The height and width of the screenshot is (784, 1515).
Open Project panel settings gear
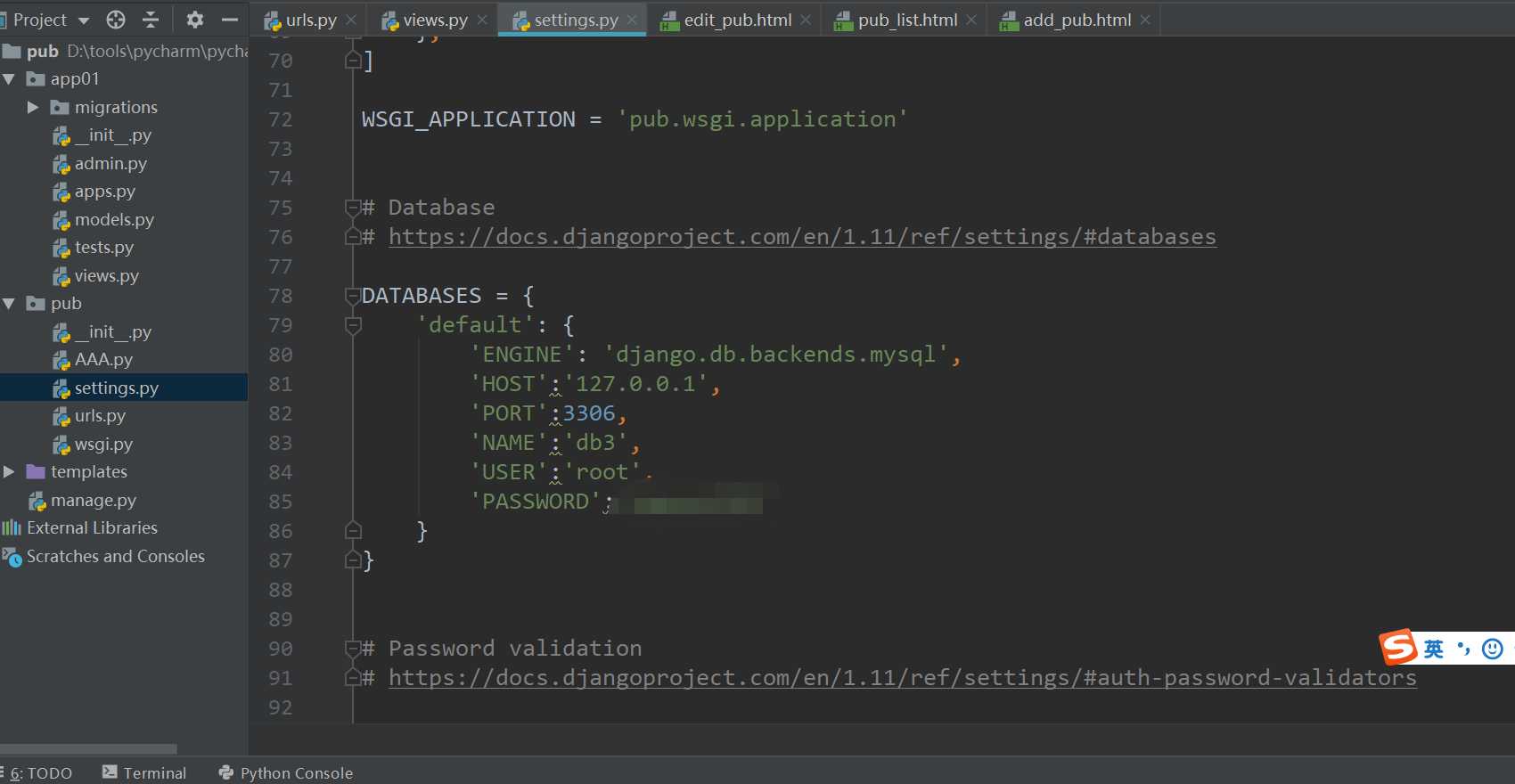click(x=195, y=20)
